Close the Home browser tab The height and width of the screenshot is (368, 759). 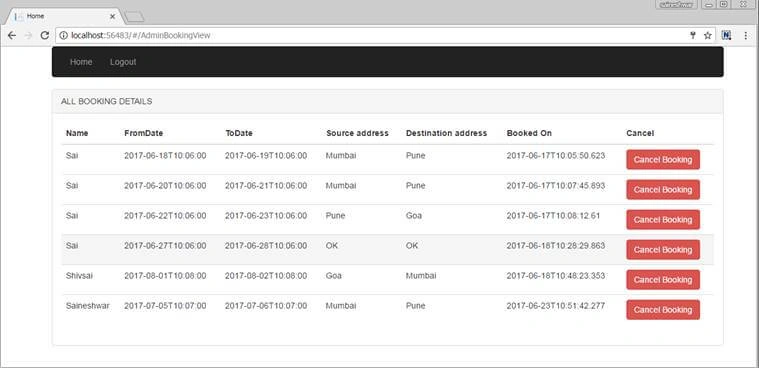[x=112, y=16]
